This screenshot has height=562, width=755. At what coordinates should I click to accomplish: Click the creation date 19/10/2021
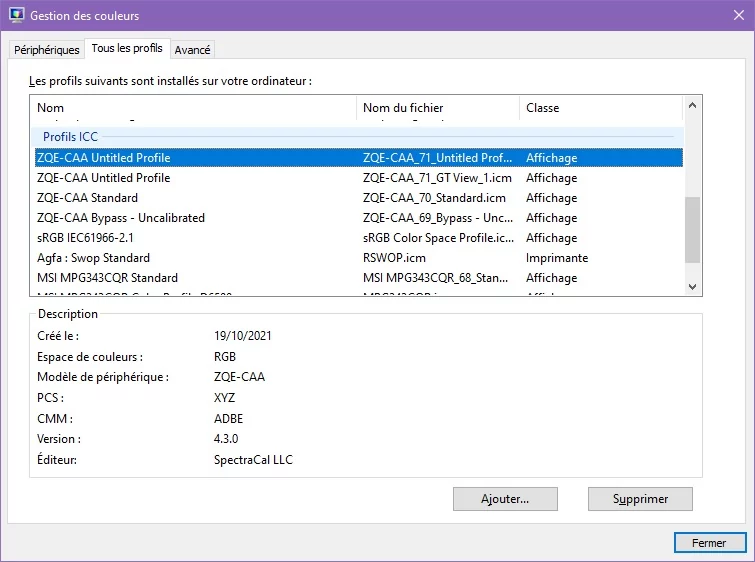243,336
